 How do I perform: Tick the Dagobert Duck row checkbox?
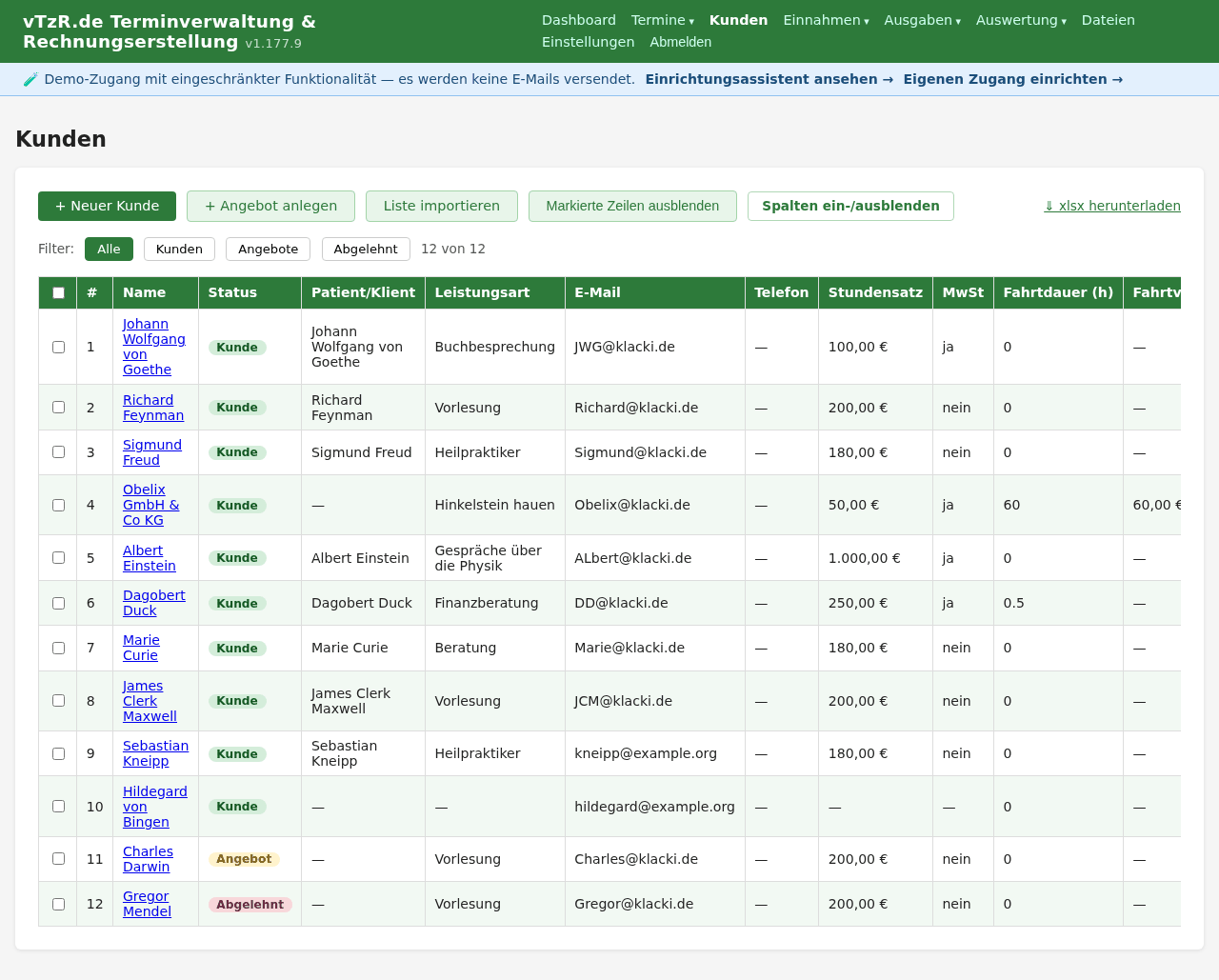click(58, 603)
